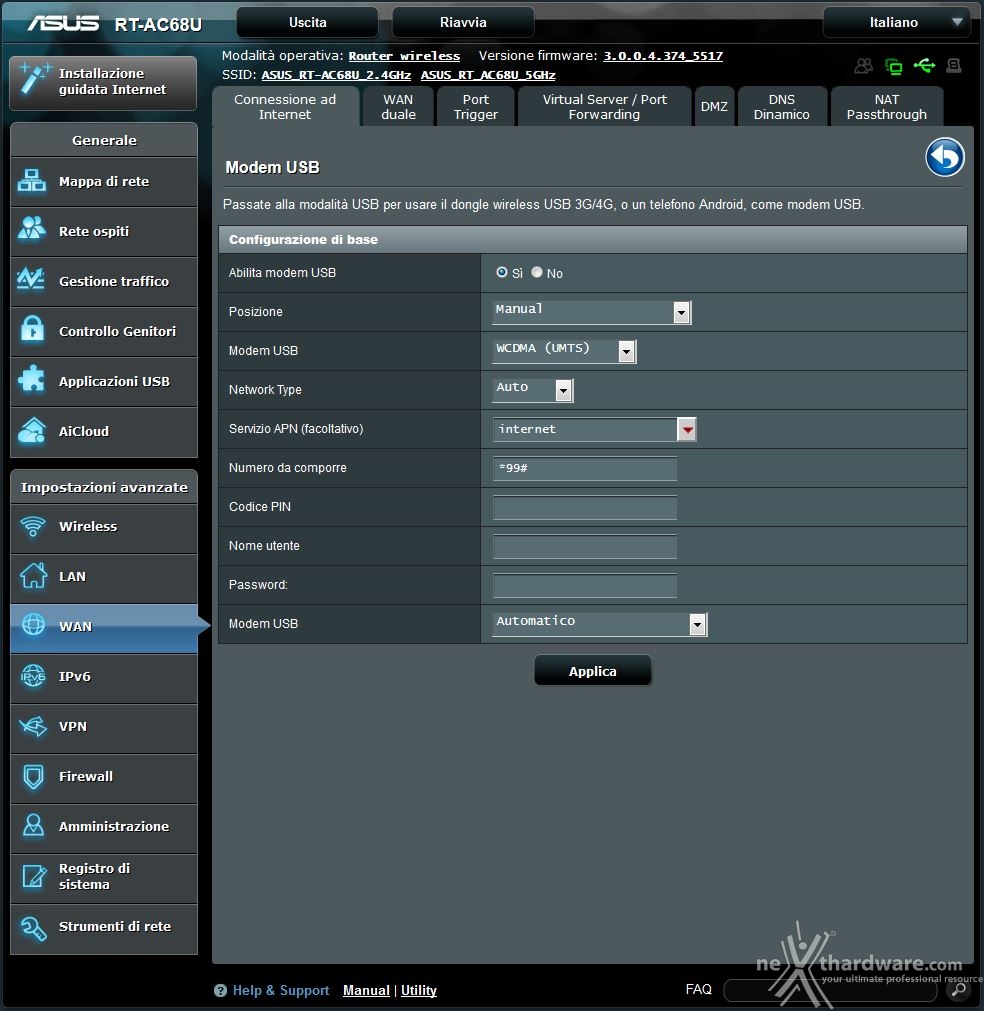Click the green network clients status icon
This screenshot has height=1011, width=984.
coord(894,66)
